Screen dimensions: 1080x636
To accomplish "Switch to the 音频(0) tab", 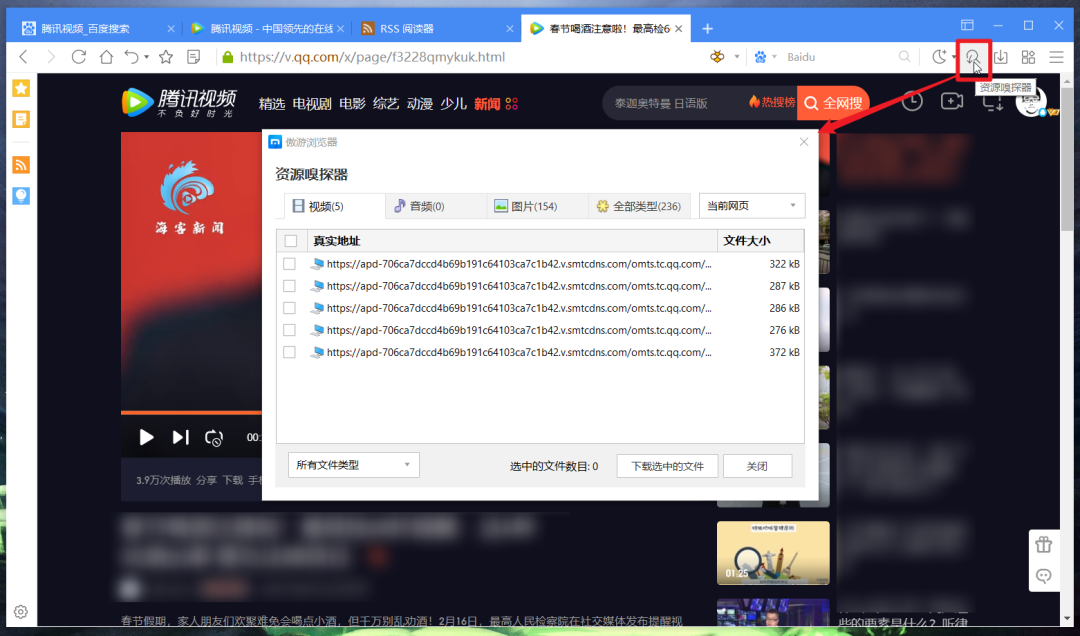I will (x=436, y=206).
